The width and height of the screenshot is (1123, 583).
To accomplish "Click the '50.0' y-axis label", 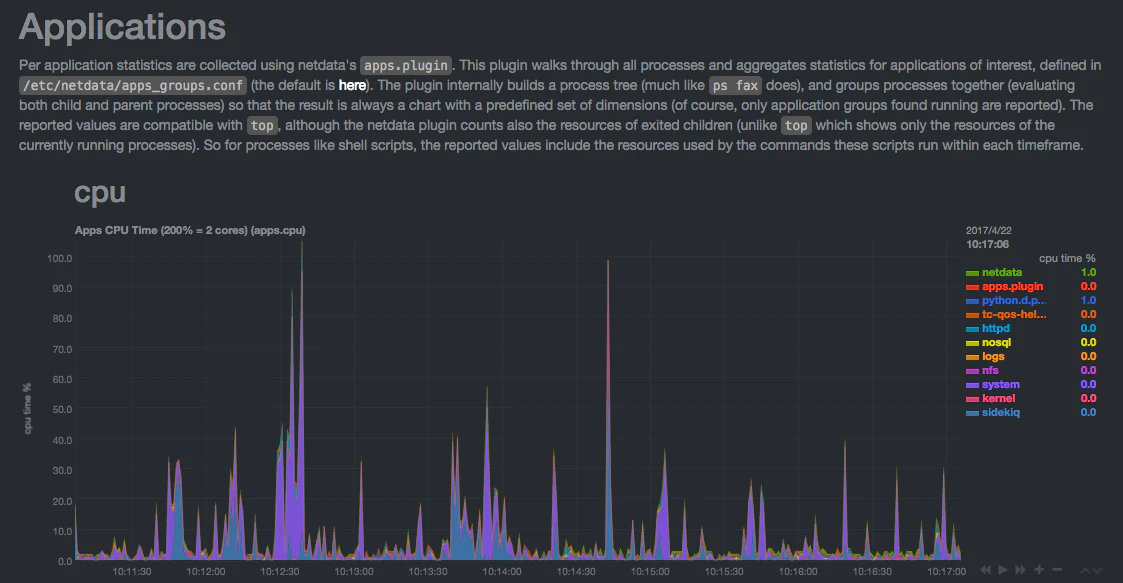I will click(62, 410).
